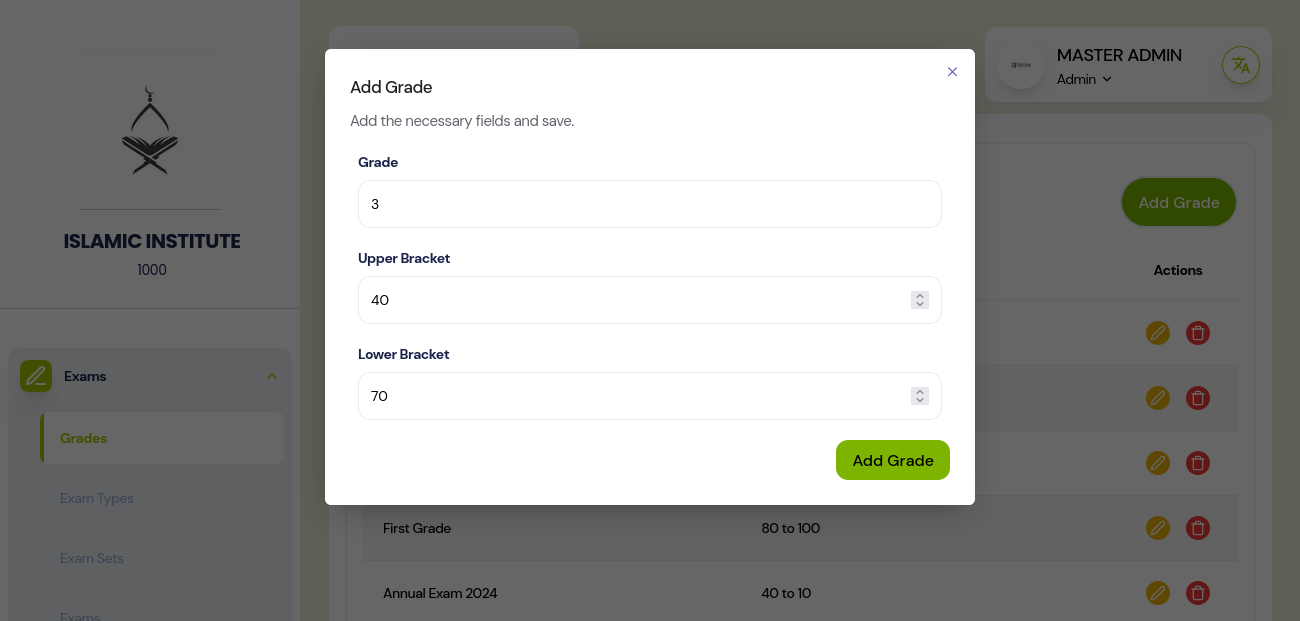Adjust the Upper Bracket number stepper

tap(920, 300)
